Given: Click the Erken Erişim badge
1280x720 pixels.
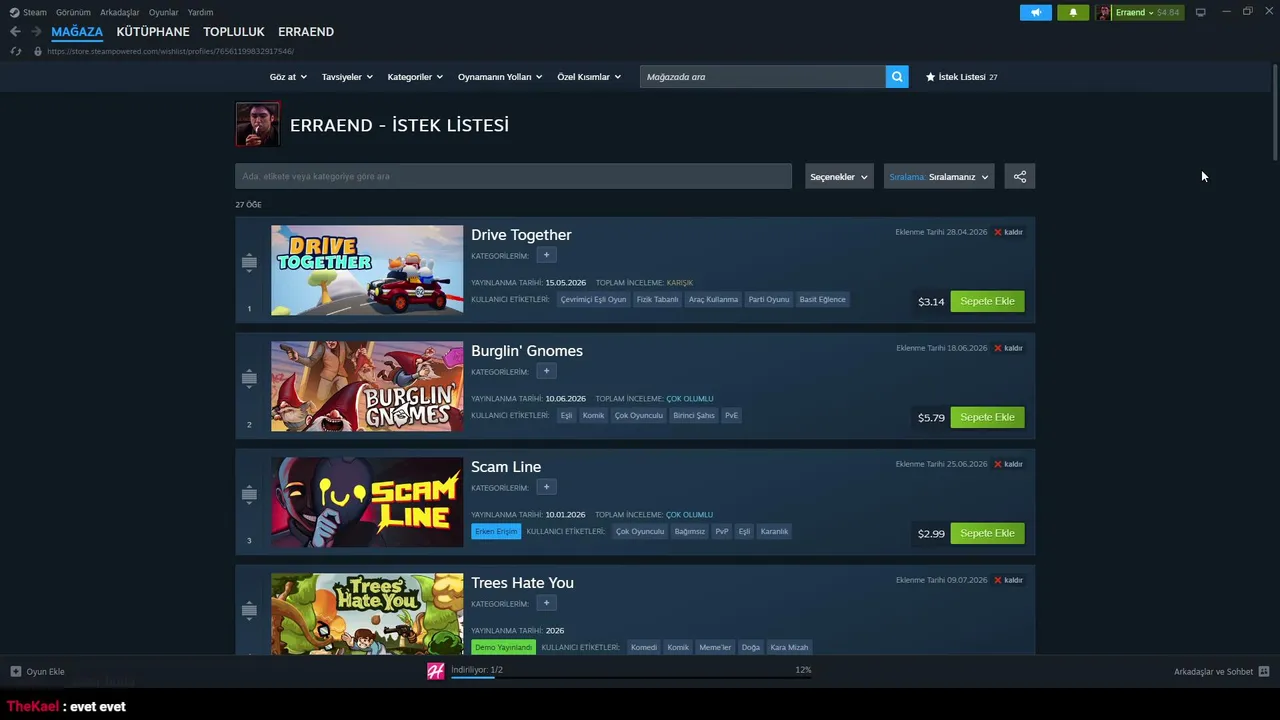Looking at the screenshot, I should (496, 531).
